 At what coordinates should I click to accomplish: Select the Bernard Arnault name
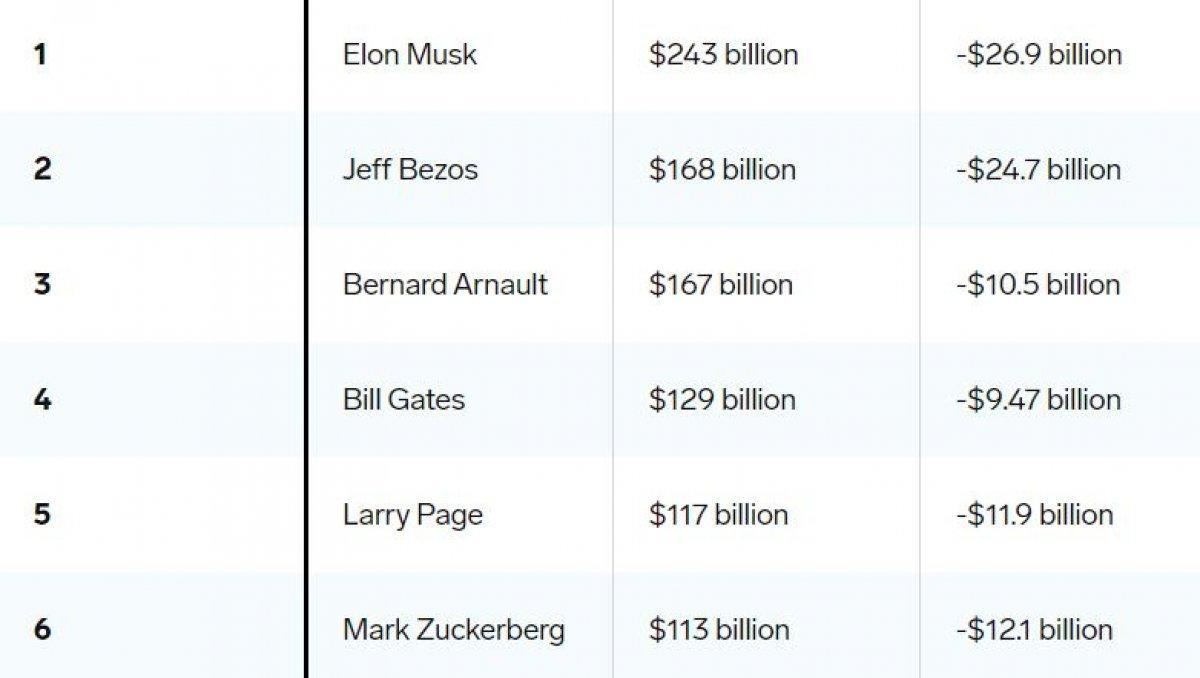pyautogui.click(x=445, y=284)
